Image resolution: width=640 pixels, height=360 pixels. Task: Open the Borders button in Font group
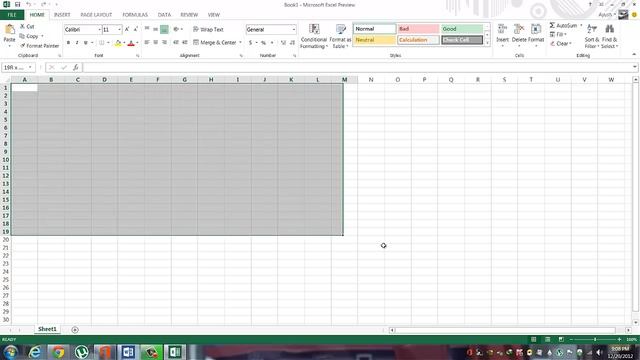tap(101, 42)
